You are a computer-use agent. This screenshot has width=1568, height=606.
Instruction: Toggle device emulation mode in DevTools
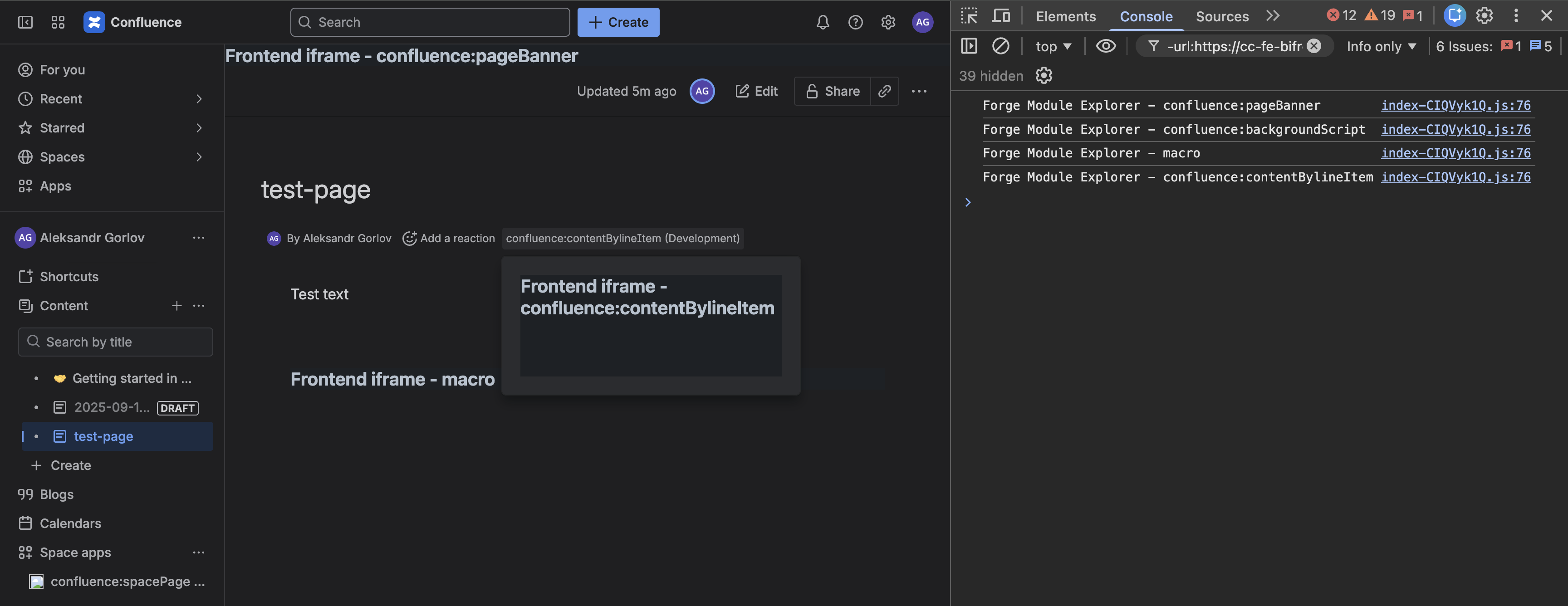(1001, 16)
